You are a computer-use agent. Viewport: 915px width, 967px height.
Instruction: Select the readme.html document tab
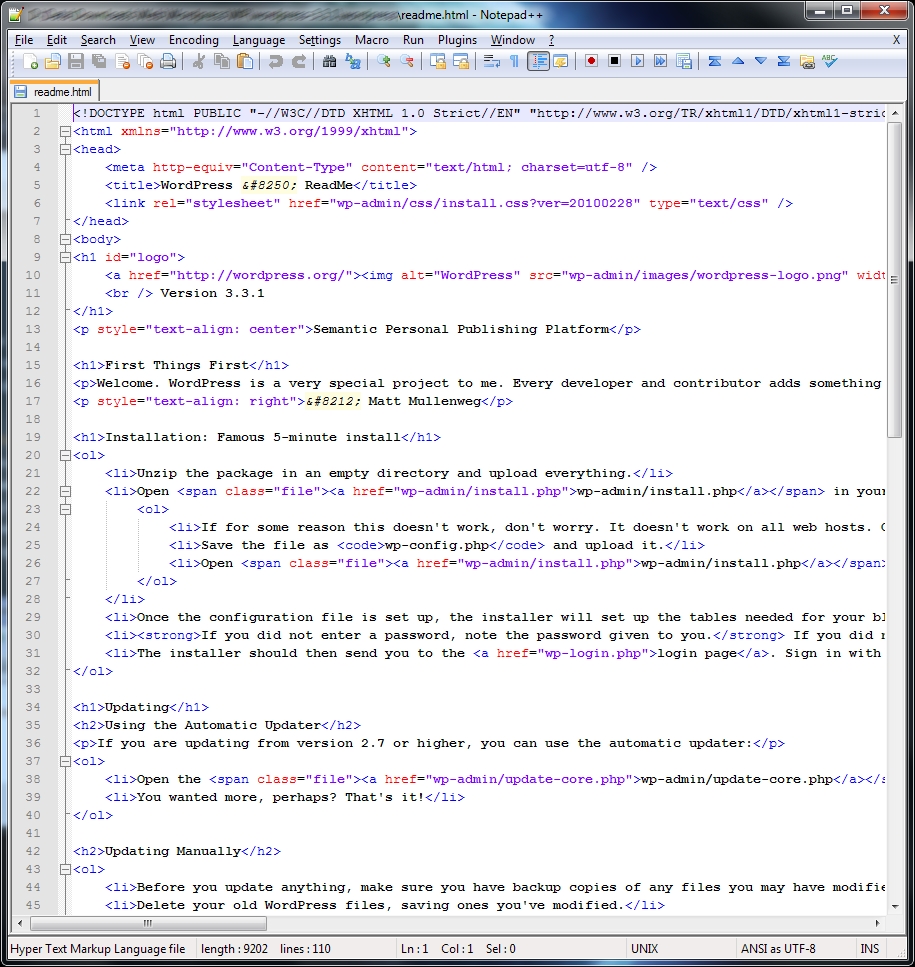point(54,92)
